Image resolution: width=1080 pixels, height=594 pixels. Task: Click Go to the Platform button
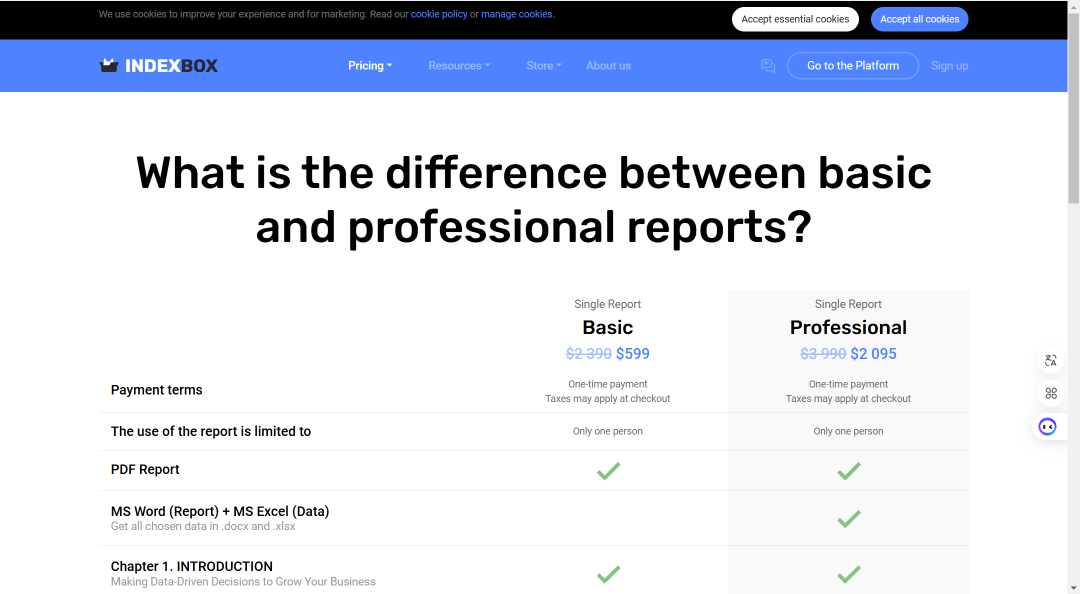(x=853, y=65)
